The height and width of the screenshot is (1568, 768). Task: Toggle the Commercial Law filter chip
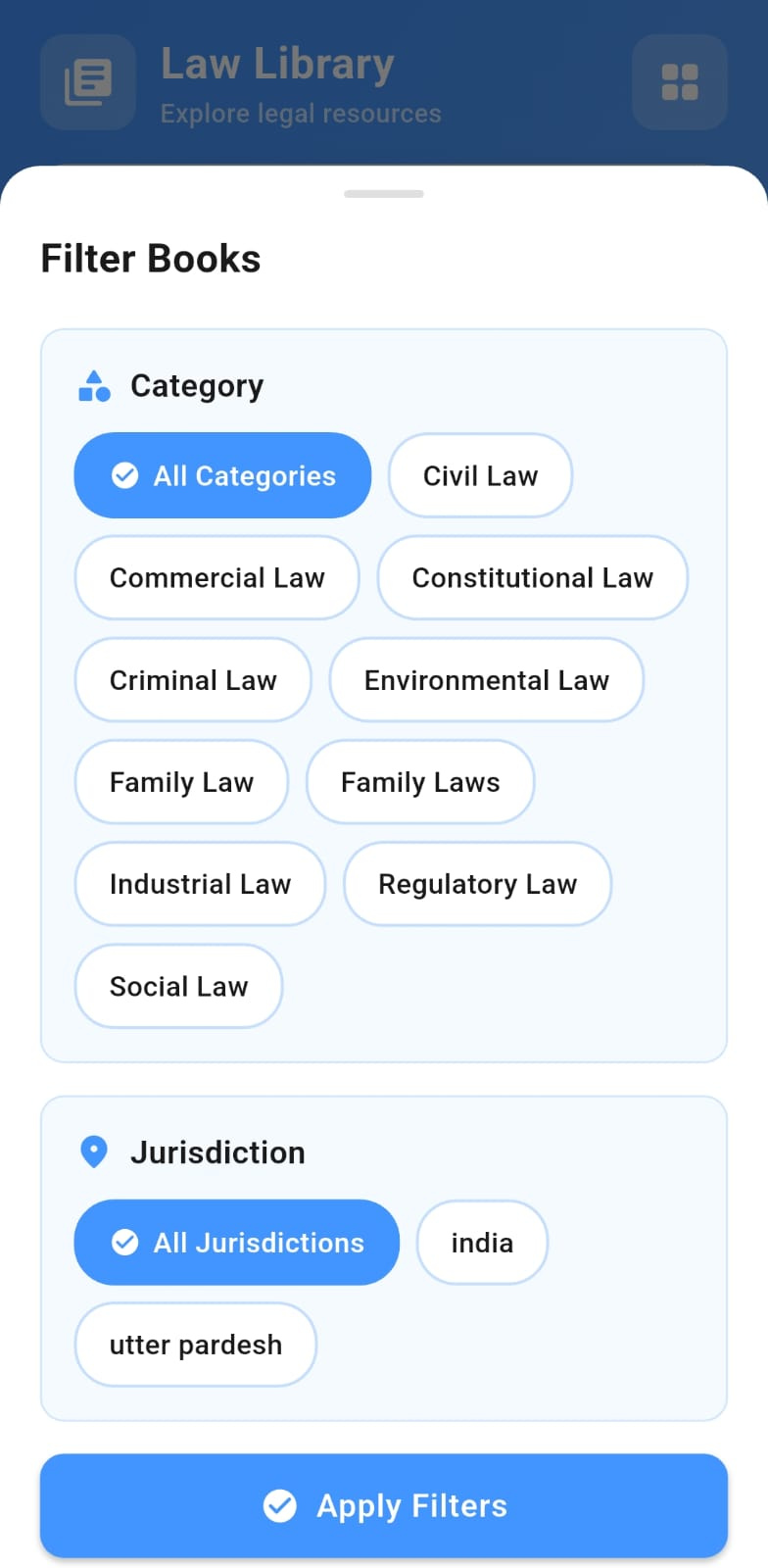tap(216, 577)
